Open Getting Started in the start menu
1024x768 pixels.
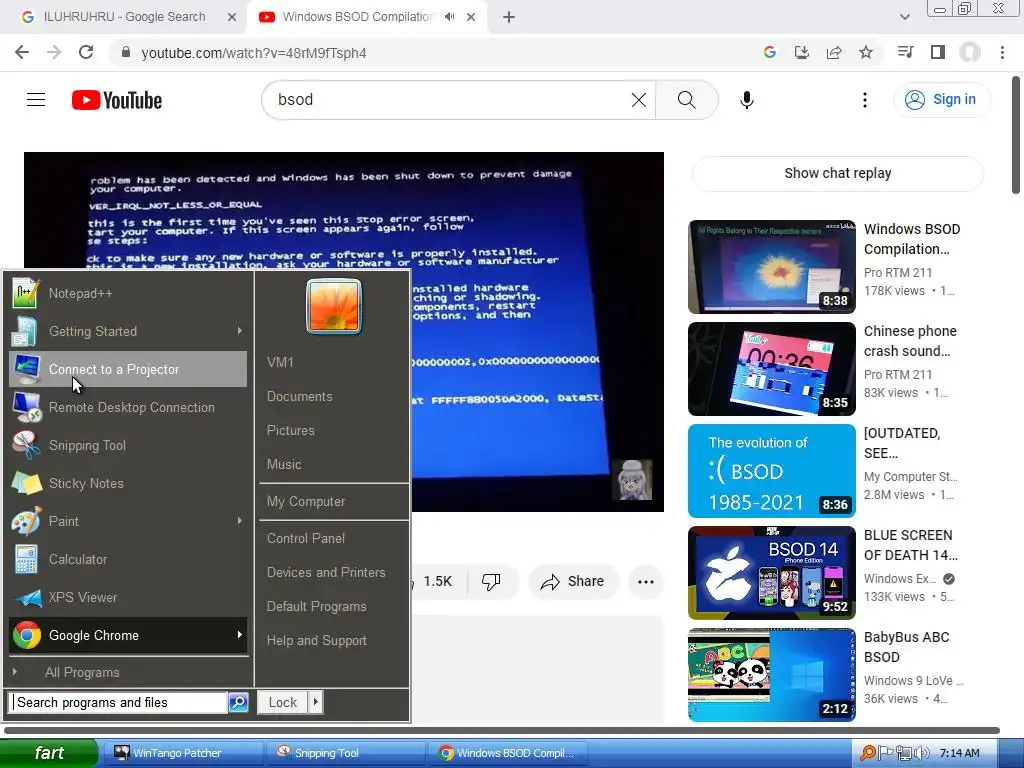(x=128, y=331)
